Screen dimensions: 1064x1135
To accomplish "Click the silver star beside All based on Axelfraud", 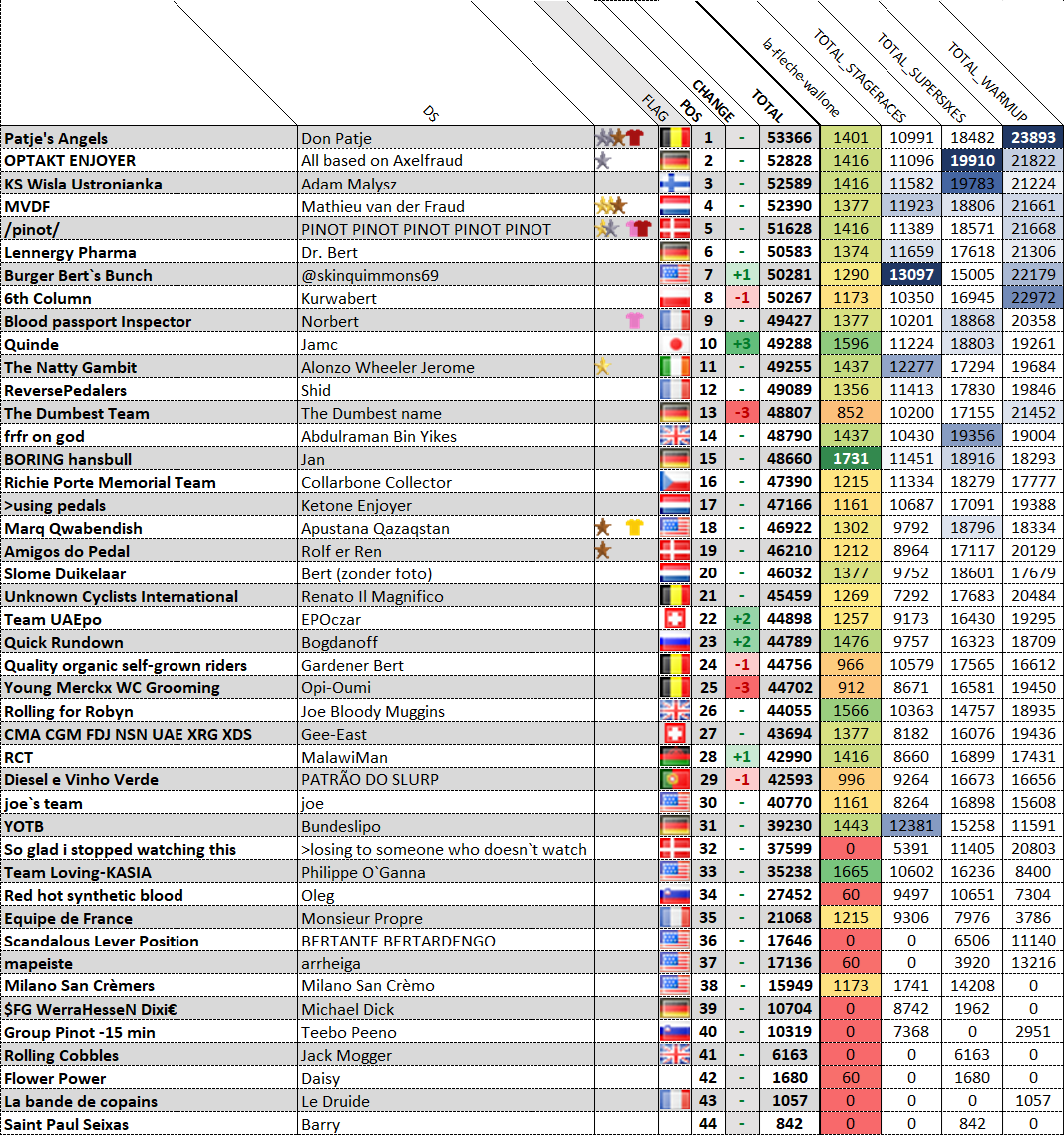I will coord(603,160).
